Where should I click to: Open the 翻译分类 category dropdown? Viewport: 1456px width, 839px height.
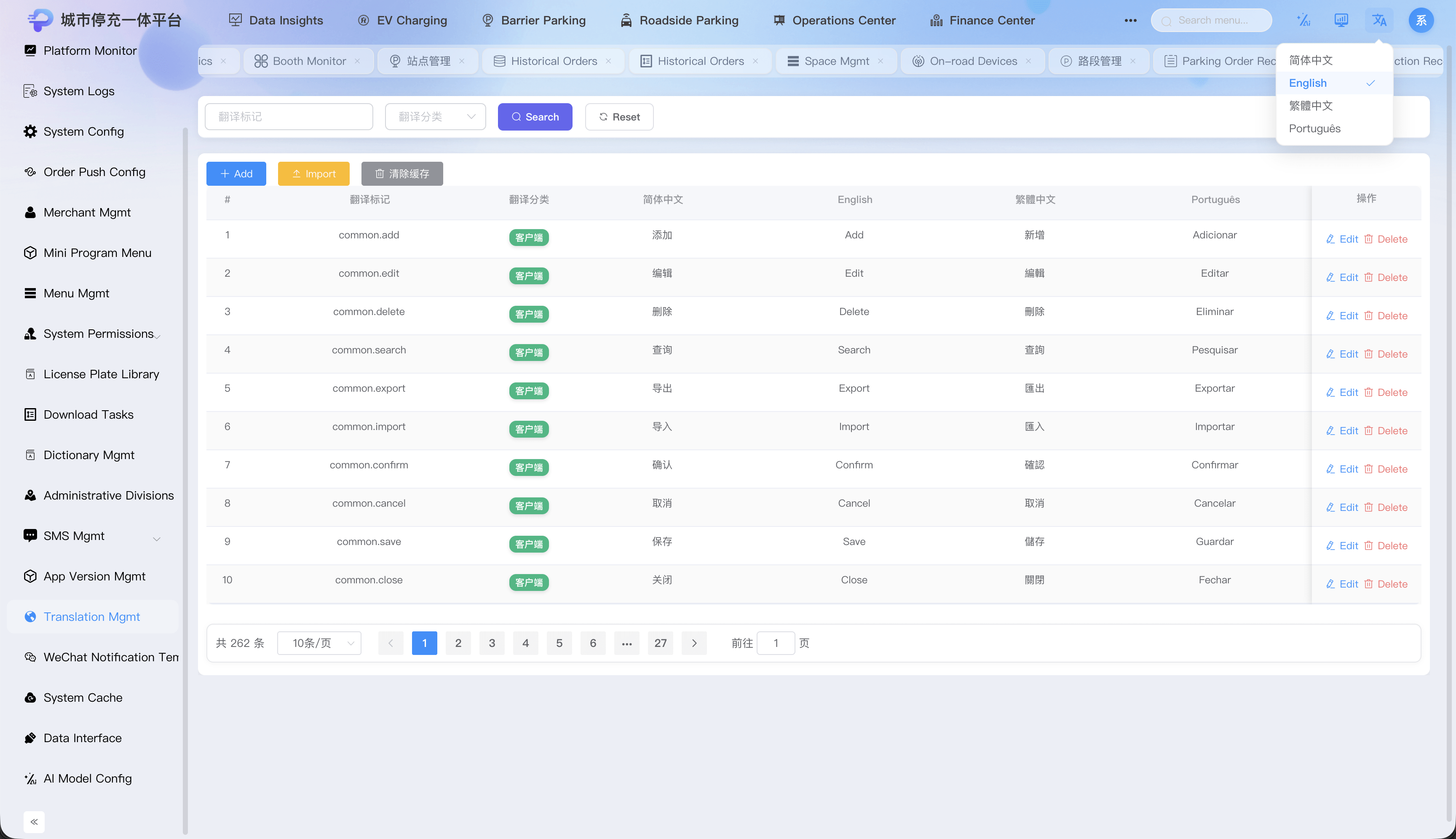(435, 117)
